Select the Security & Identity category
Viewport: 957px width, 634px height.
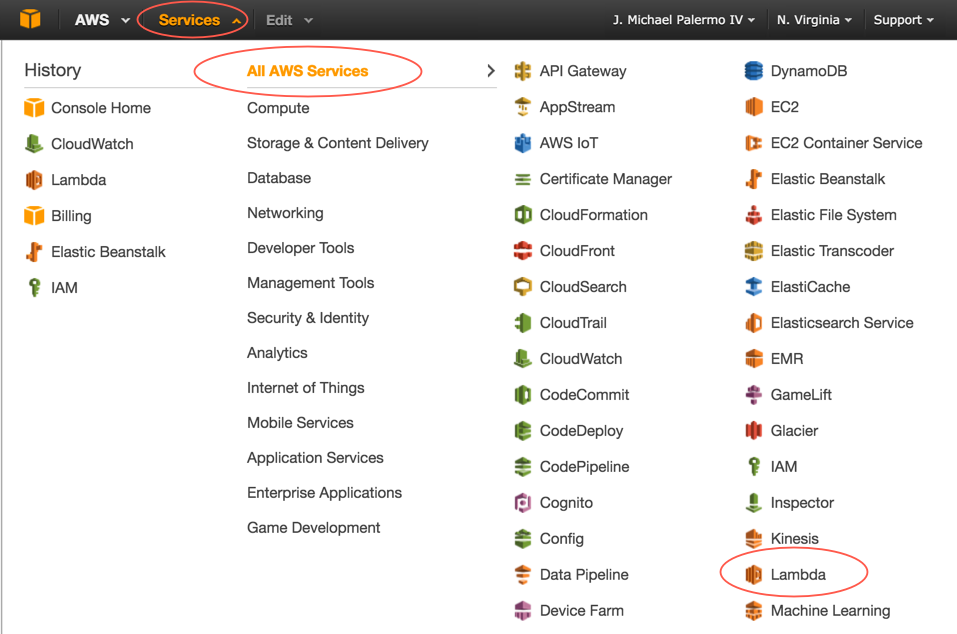(x=308, y=318)
